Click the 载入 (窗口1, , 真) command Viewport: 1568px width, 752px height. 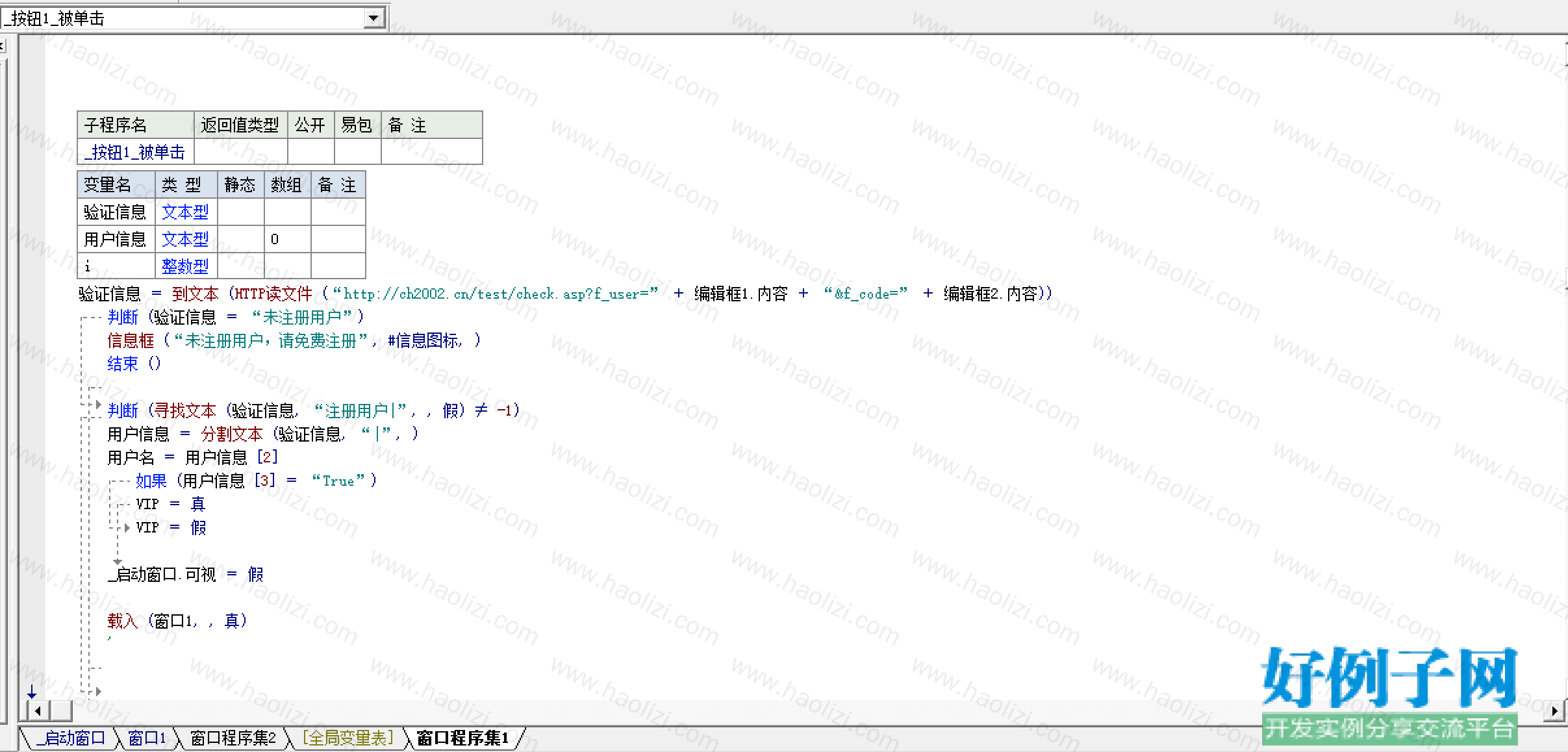pos(177,621)
